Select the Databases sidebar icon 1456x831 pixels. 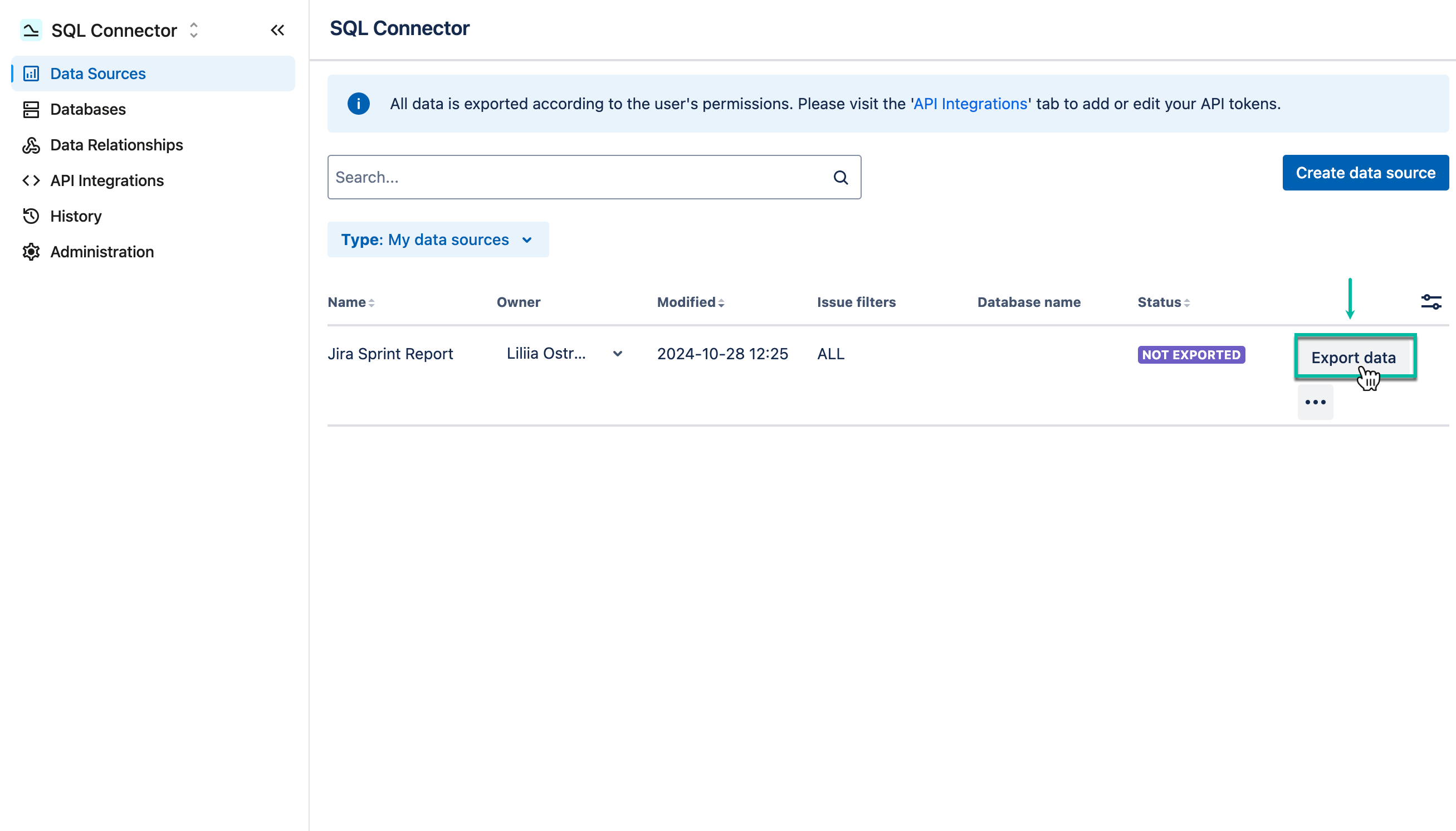click(x=31, y=109)
